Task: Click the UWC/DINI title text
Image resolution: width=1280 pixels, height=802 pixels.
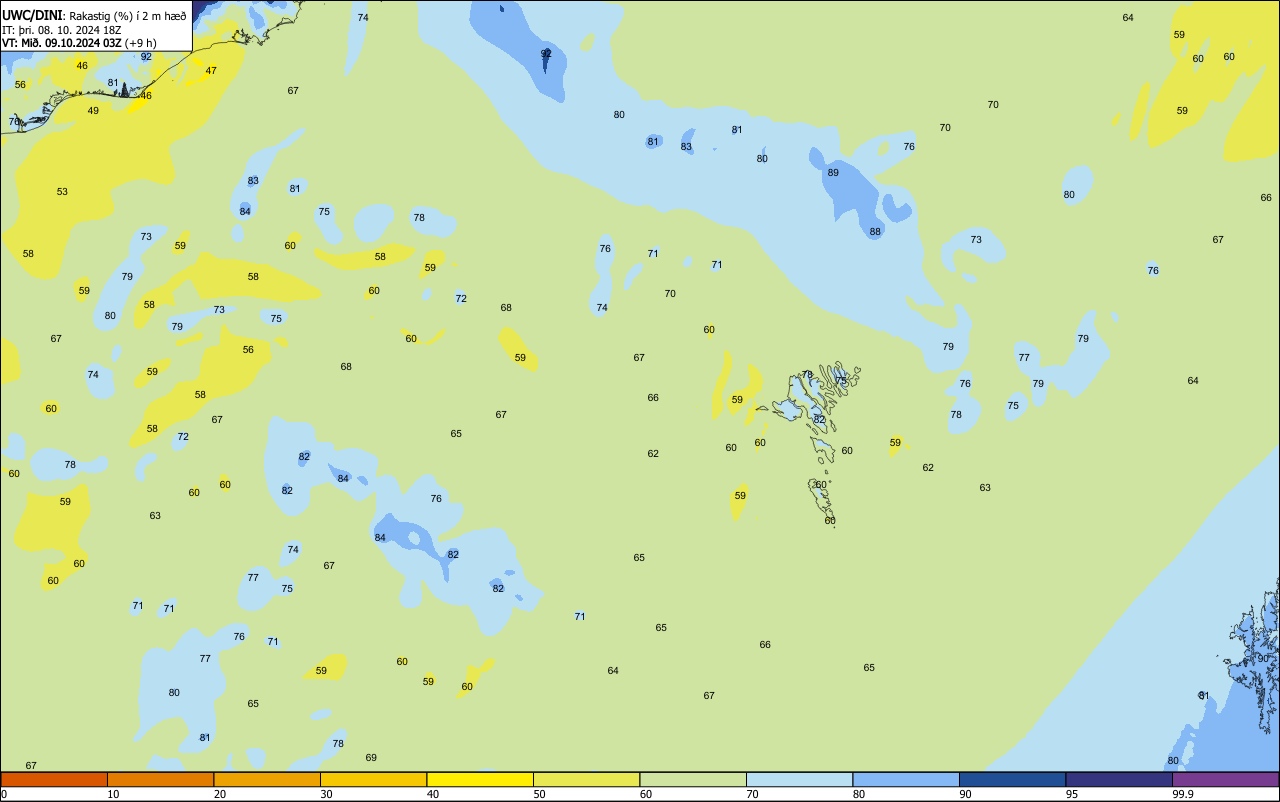Action: (x=33, y=15)
